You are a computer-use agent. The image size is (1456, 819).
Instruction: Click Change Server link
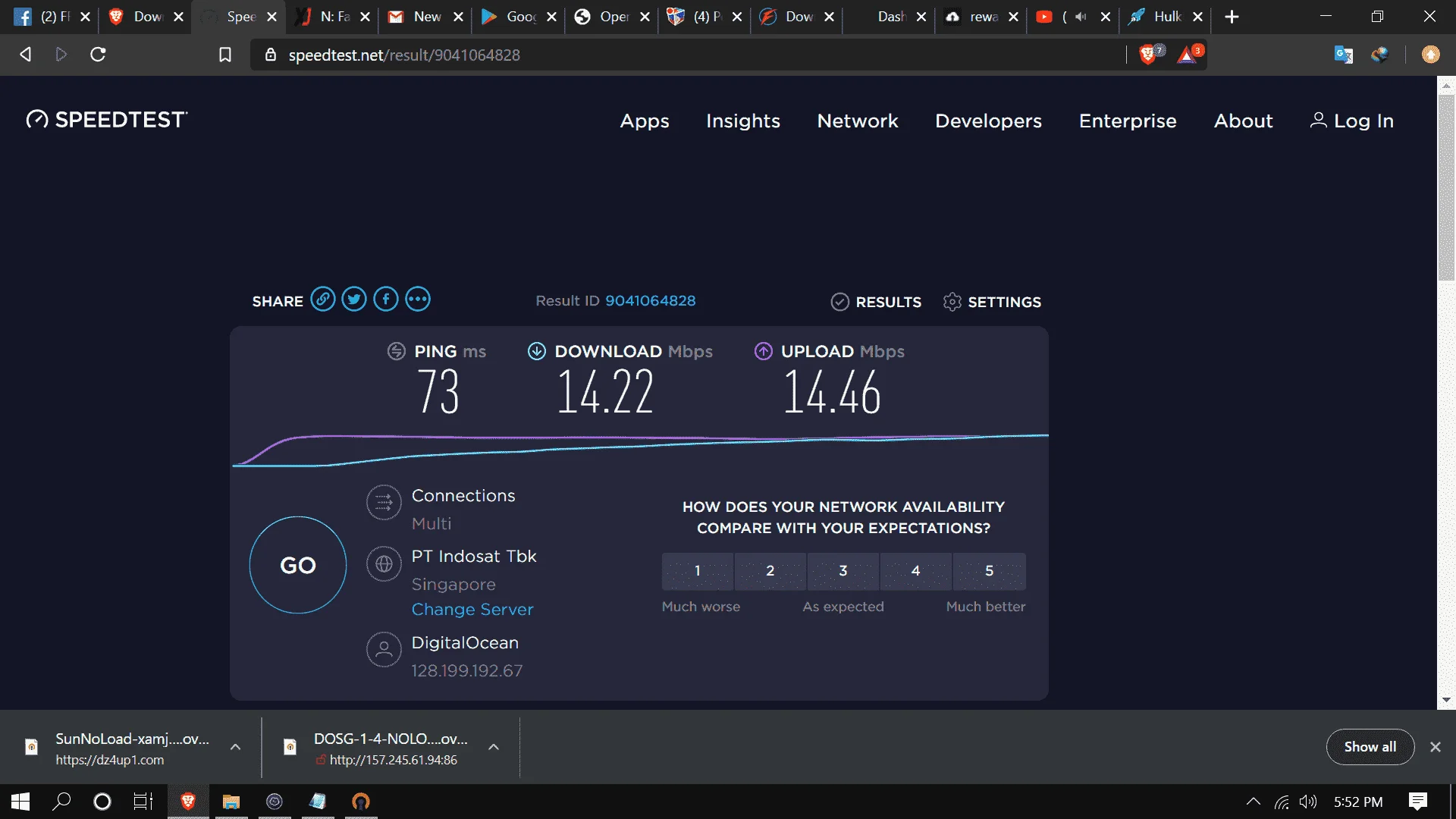[x=472, y=610]
